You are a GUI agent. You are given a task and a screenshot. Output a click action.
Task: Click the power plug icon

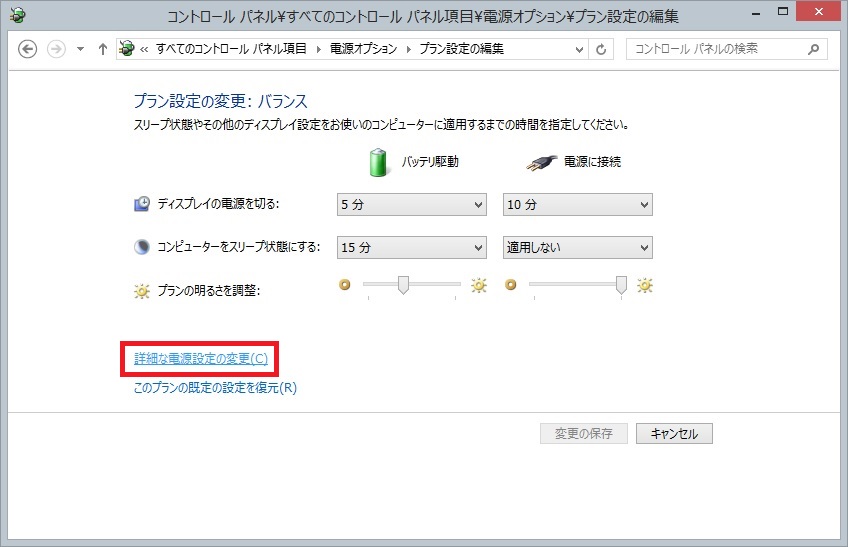[x=541, y=163]
